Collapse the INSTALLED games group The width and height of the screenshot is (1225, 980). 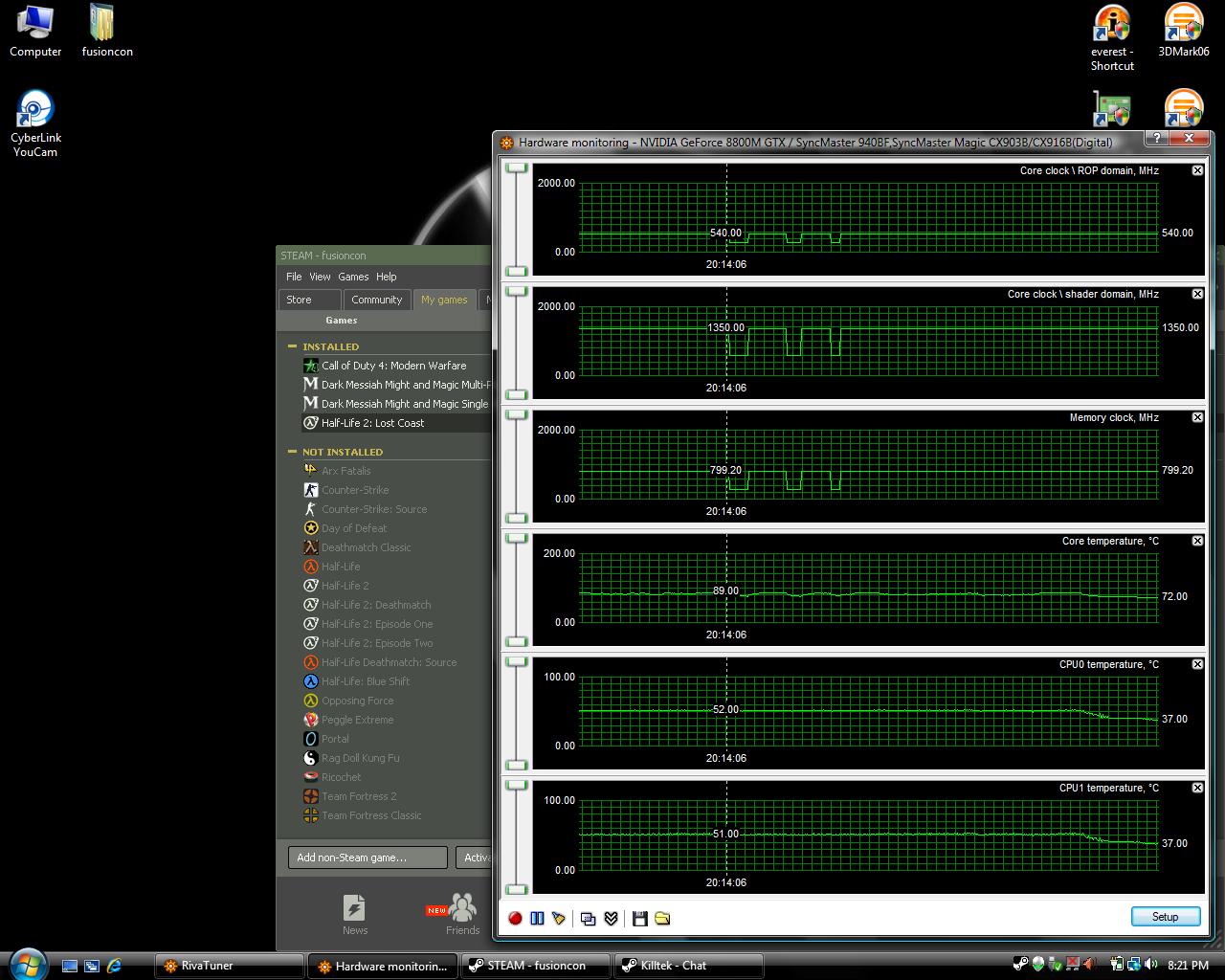292,346
